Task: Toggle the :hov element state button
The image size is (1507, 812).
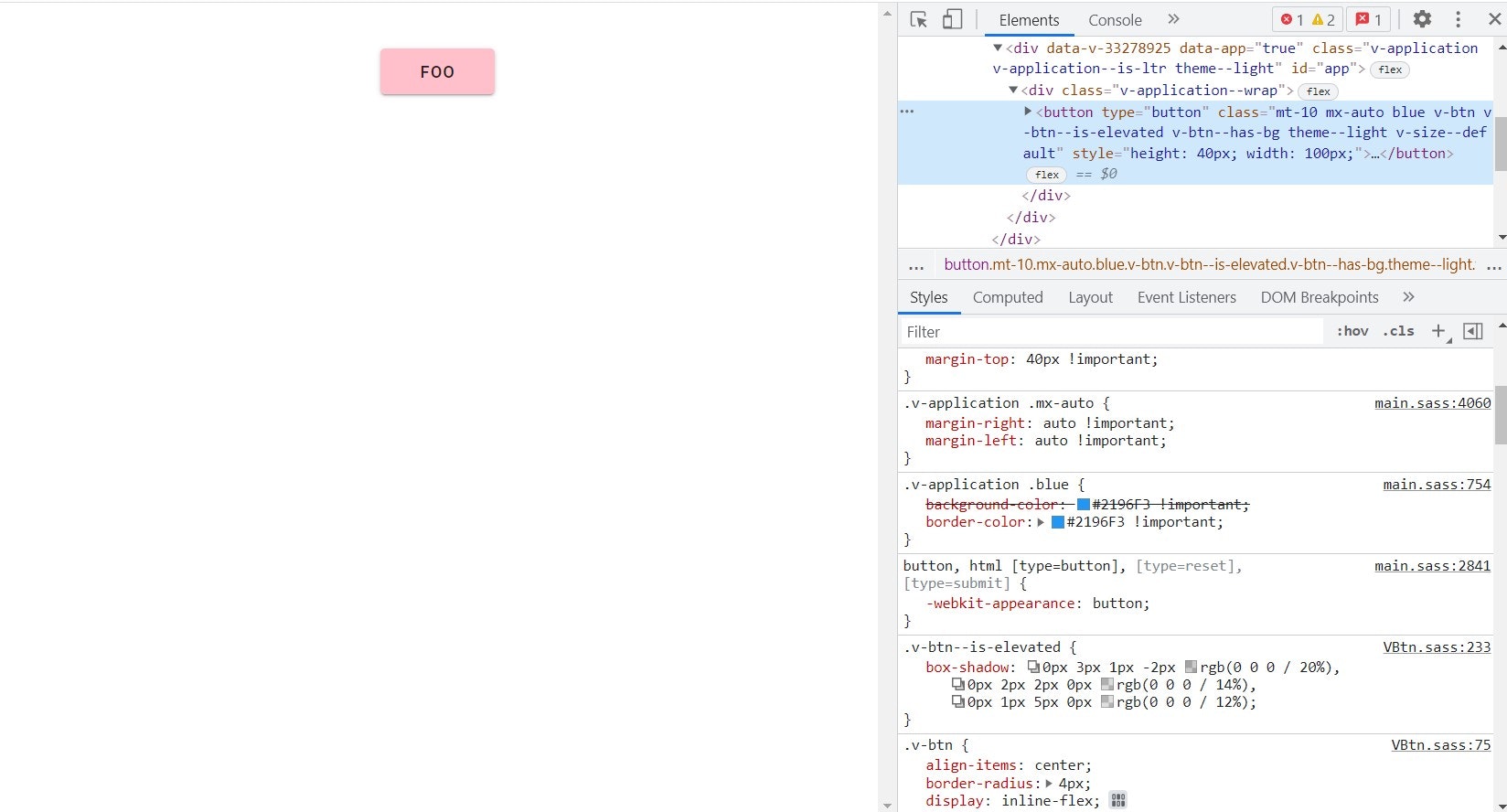Action: point(1352,331)
